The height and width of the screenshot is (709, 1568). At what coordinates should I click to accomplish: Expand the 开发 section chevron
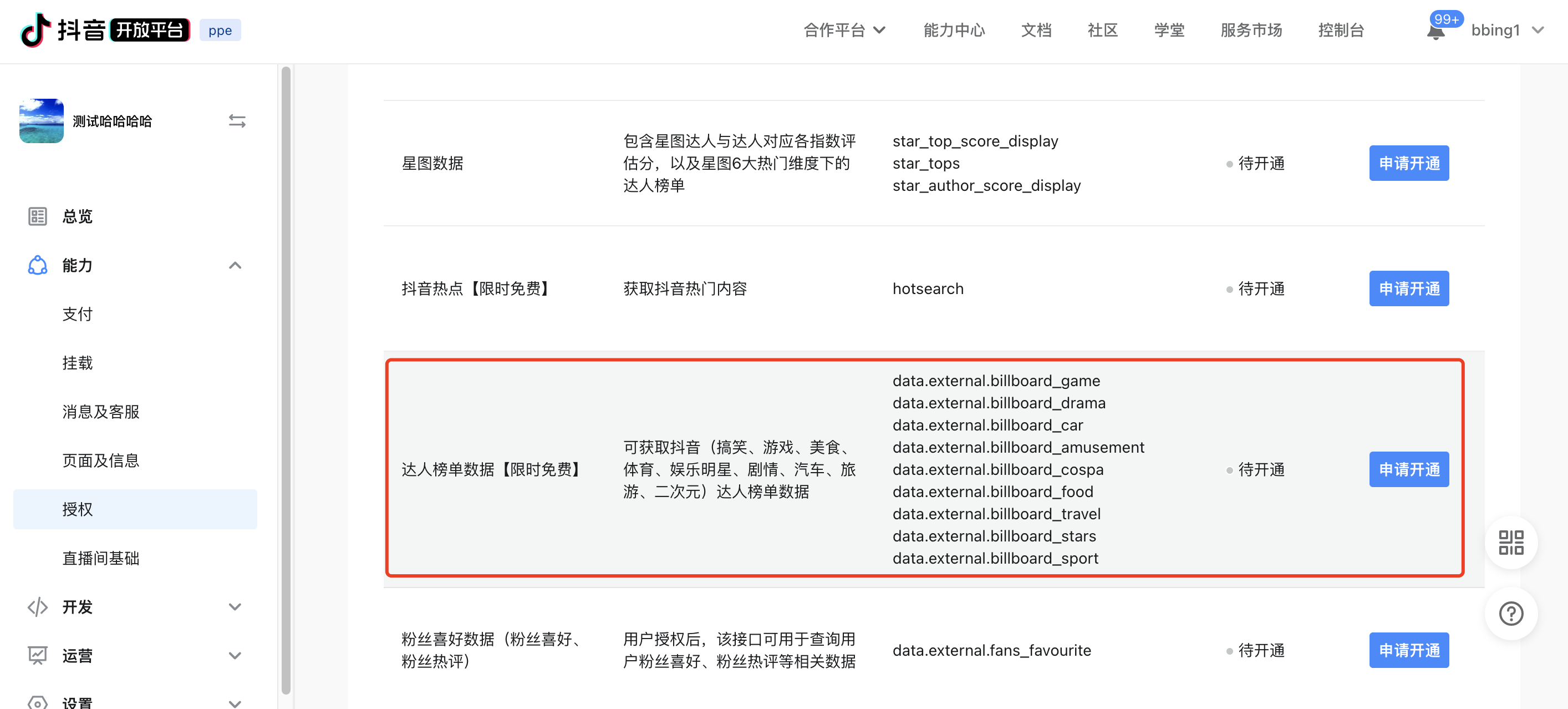[235, 607]
